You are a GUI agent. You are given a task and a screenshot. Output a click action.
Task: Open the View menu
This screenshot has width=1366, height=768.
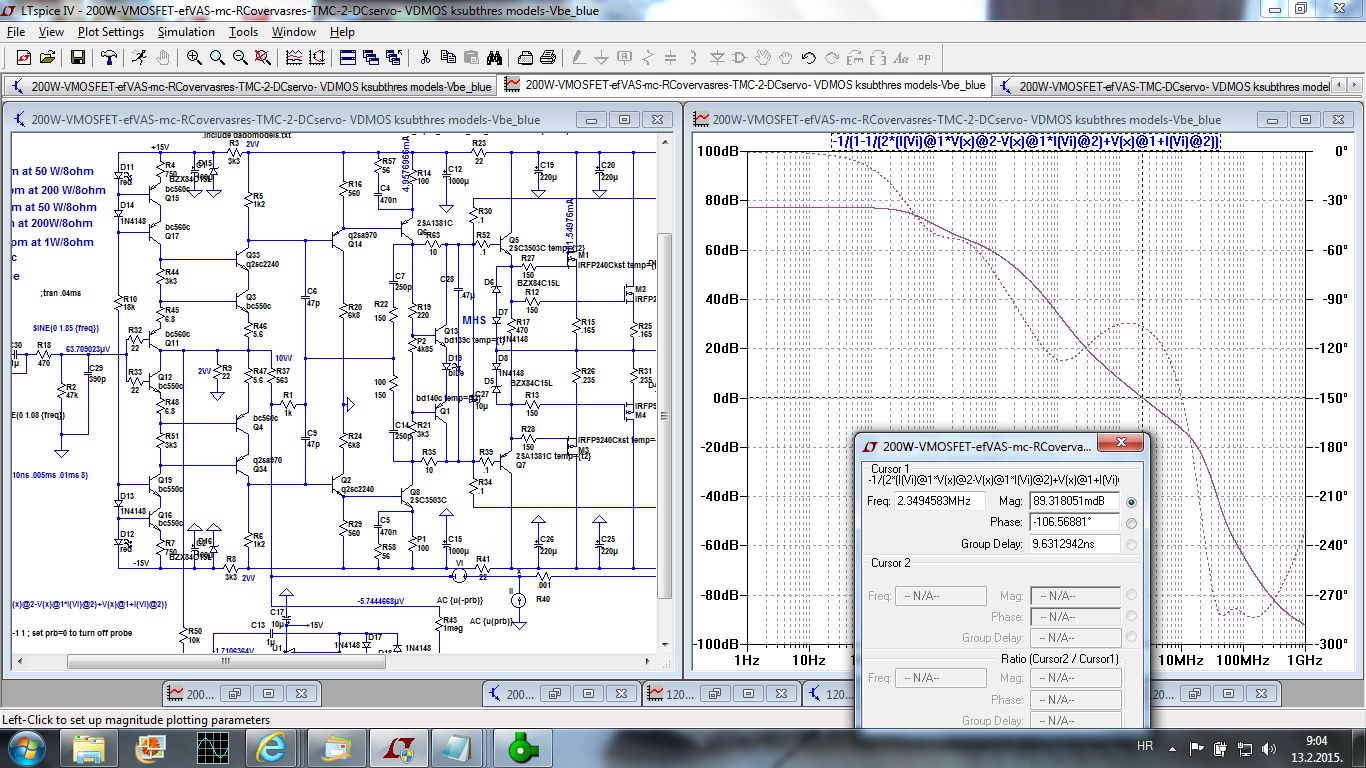click(51, 32)
